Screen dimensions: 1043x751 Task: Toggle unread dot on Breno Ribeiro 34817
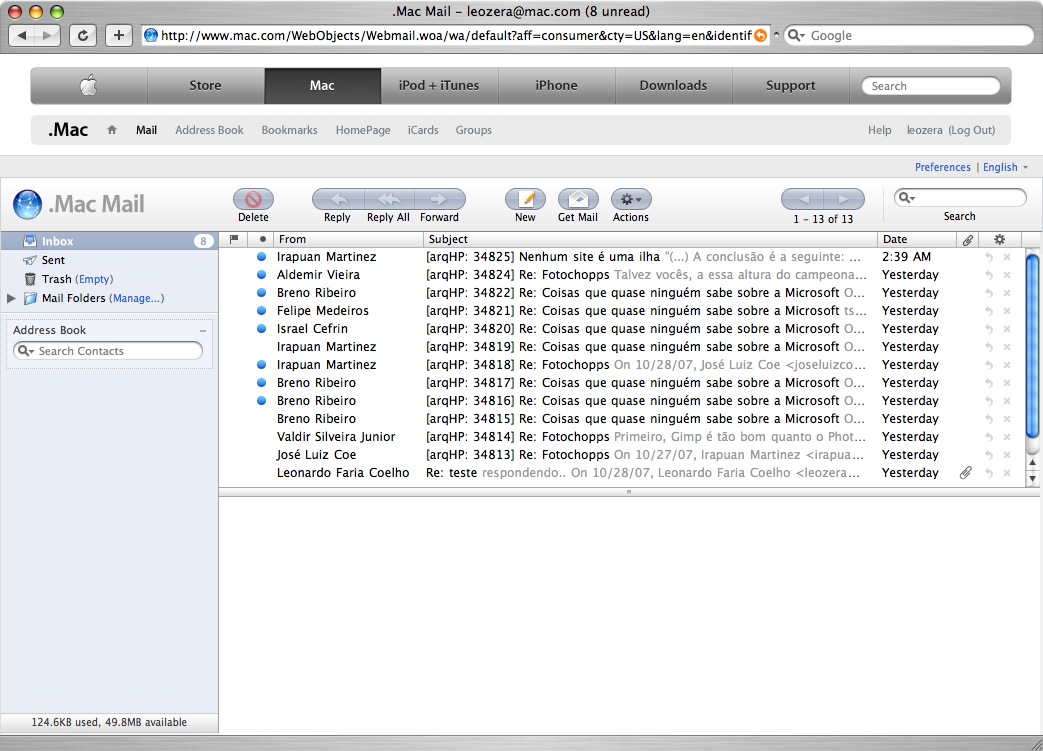tap(261, 382)
